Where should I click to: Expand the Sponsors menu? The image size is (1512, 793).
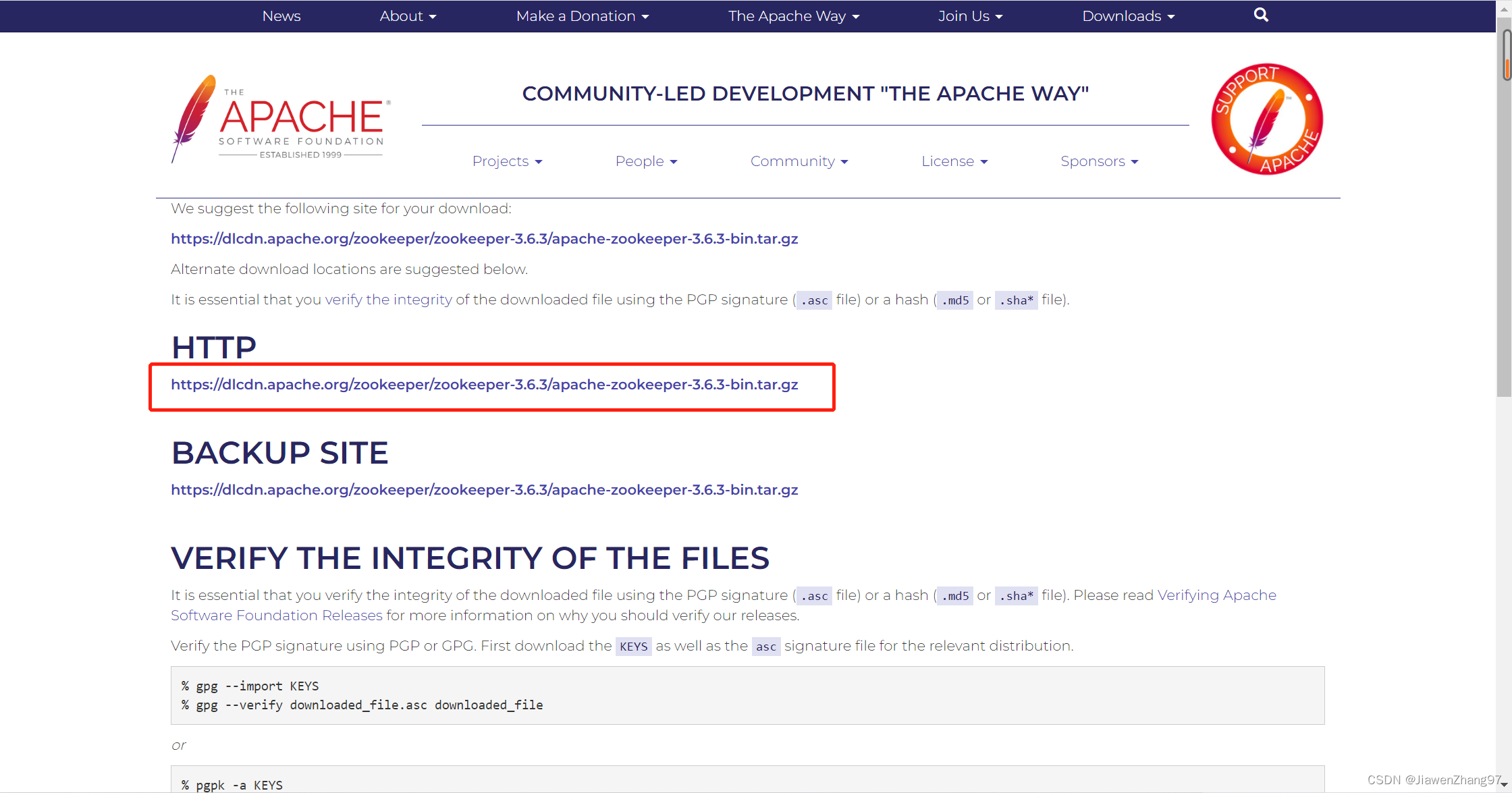coord(1100,161)
